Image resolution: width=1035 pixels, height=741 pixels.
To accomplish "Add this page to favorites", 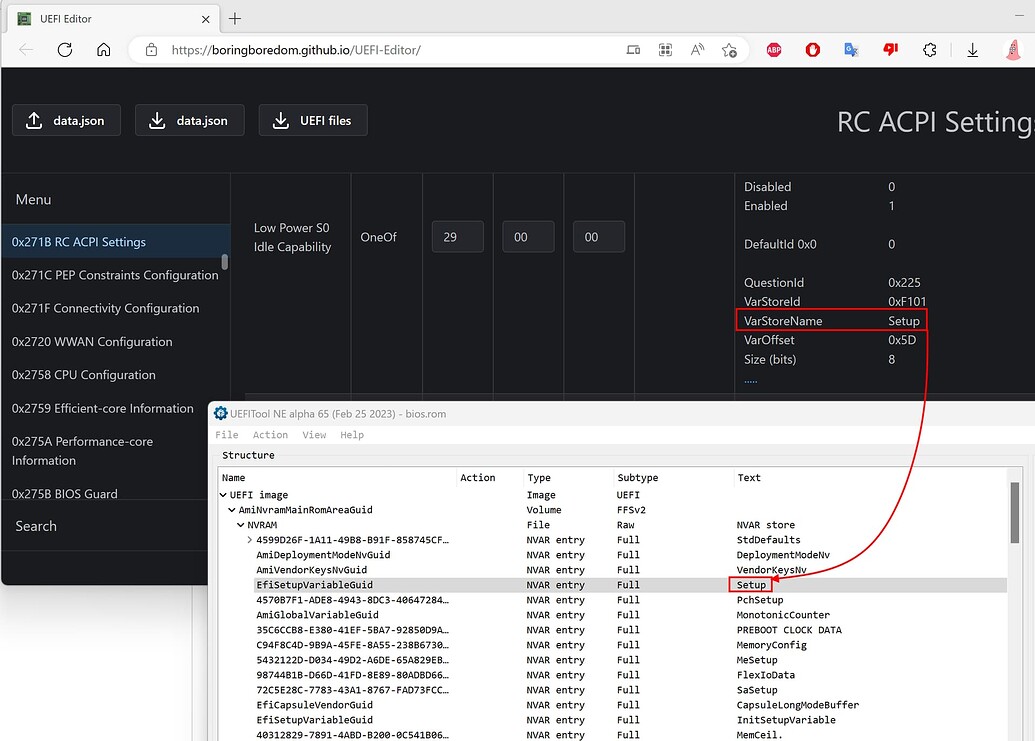I will pyautogui.click(x=730, y=50).
